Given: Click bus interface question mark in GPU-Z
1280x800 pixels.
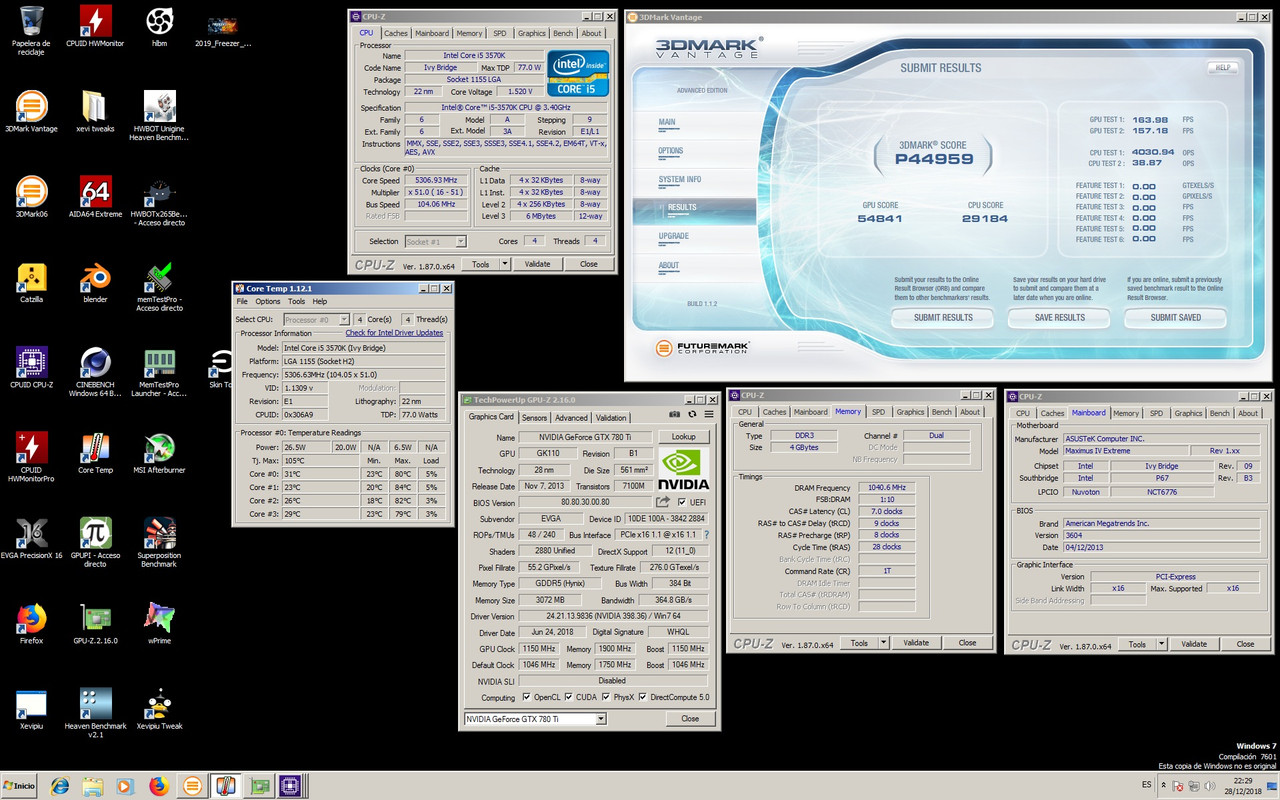Looking at the screenshot, I should click(x=706, y=535).
